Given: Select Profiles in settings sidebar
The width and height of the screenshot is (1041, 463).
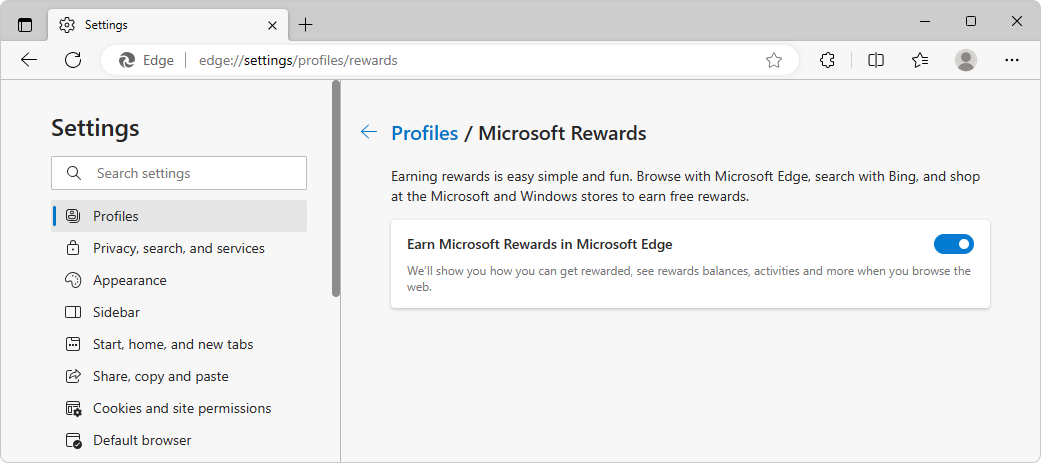Looking at the screenshot, I should [179, 216].
